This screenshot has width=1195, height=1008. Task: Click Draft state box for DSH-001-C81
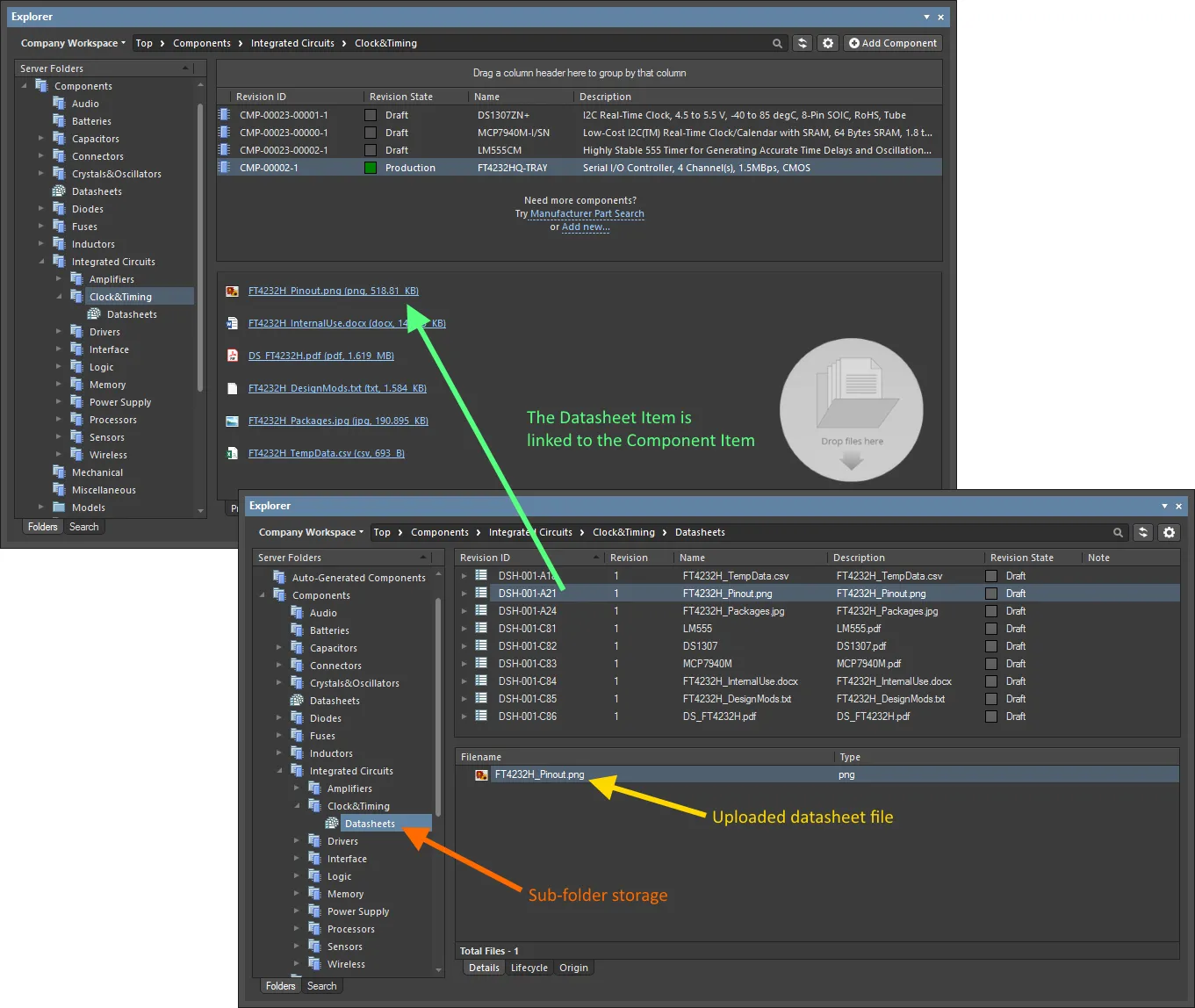tap(991, 629)
